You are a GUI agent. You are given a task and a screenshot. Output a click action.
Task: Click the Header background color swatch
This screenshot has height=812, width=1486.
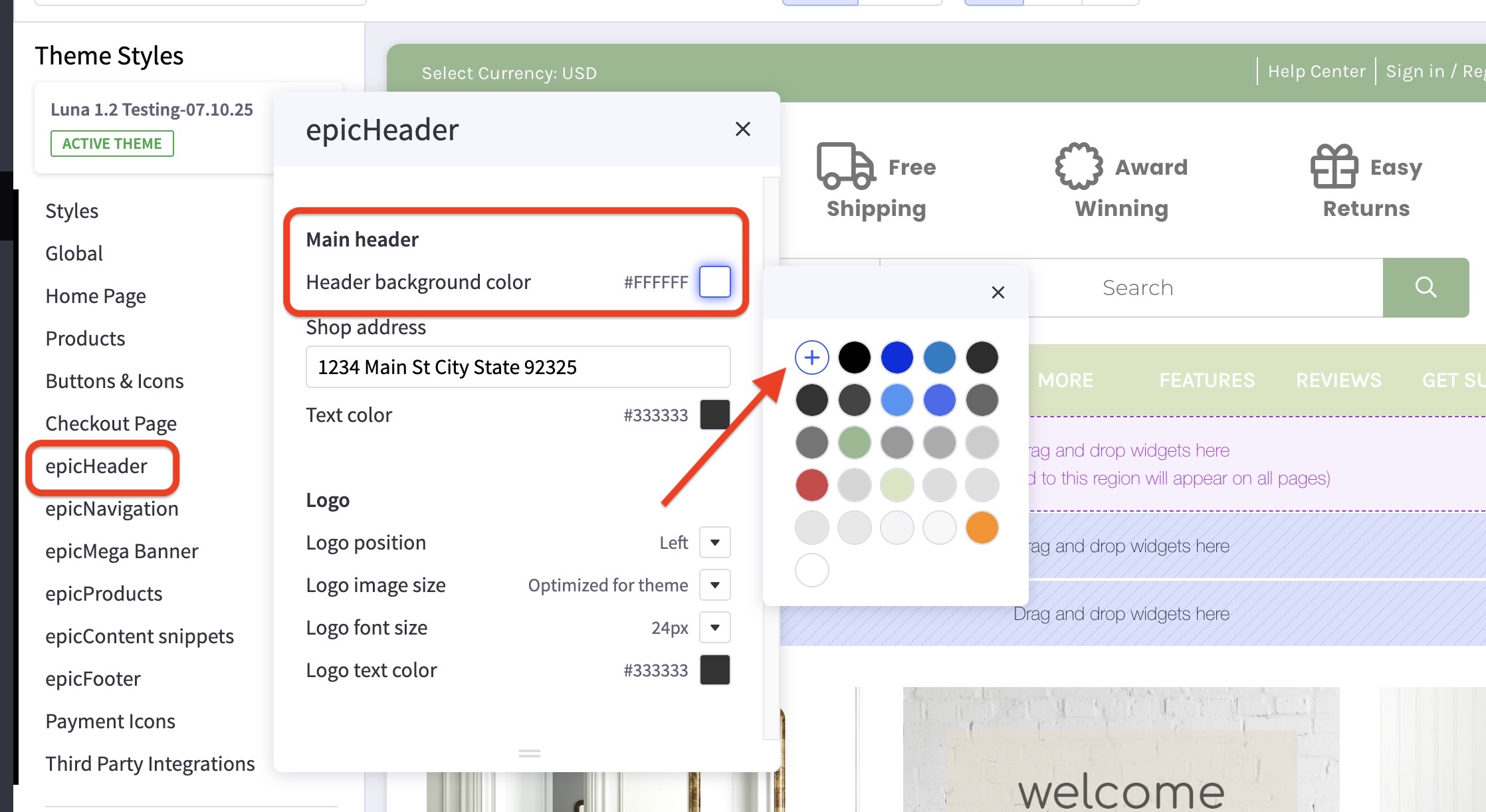[x=714, y=282]
